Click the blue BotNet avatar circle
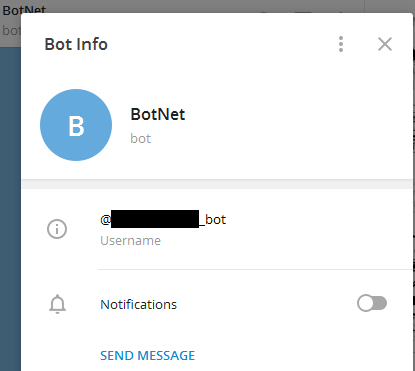 76,125
